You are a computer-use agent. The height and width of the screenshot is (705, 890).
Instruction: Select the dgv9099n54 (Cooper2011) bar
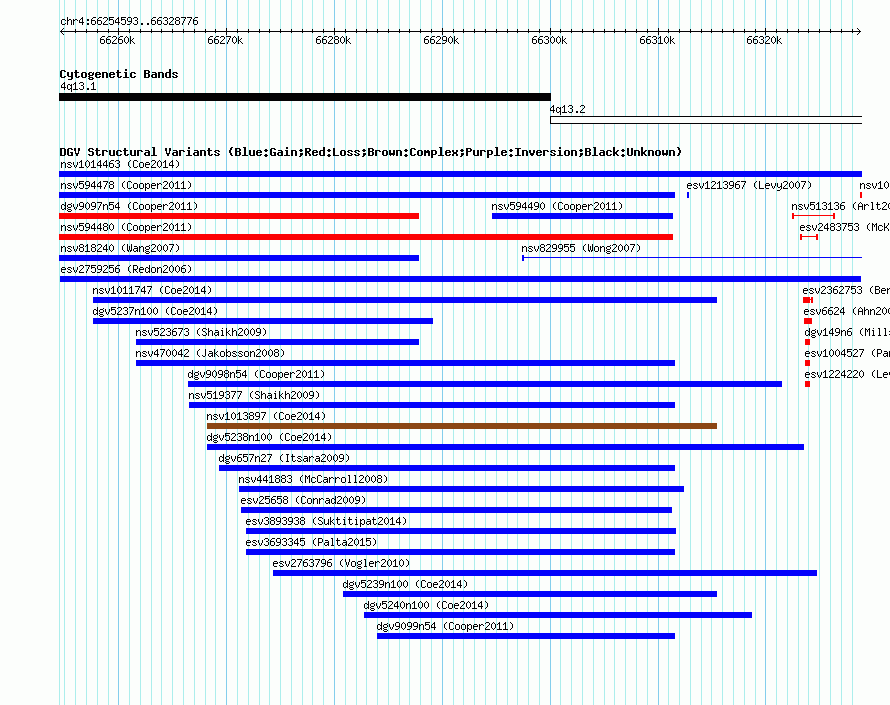[x=526, y=636]
